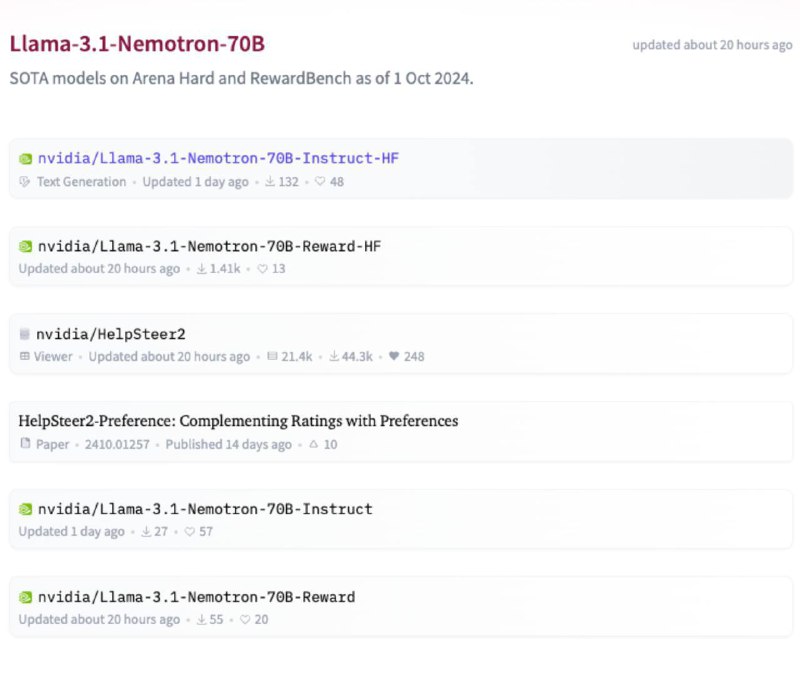
Task: Click the rows icon next to 21.4k
Action: pos(272,356)
